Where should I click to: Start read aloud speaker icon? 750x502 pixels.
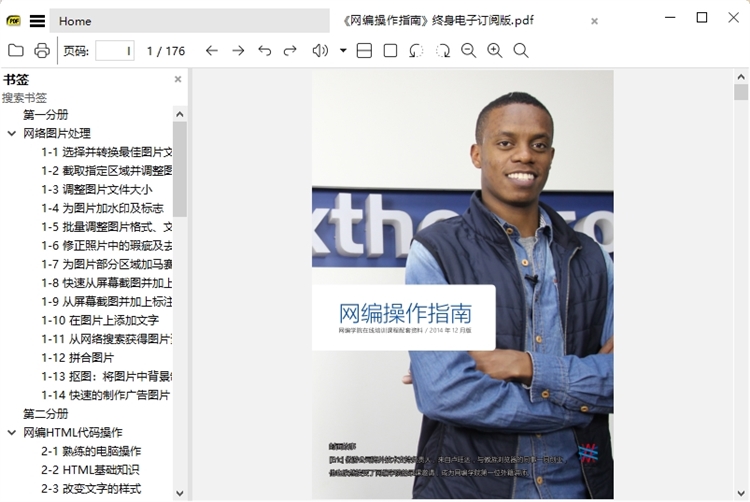tap(320, 51)
